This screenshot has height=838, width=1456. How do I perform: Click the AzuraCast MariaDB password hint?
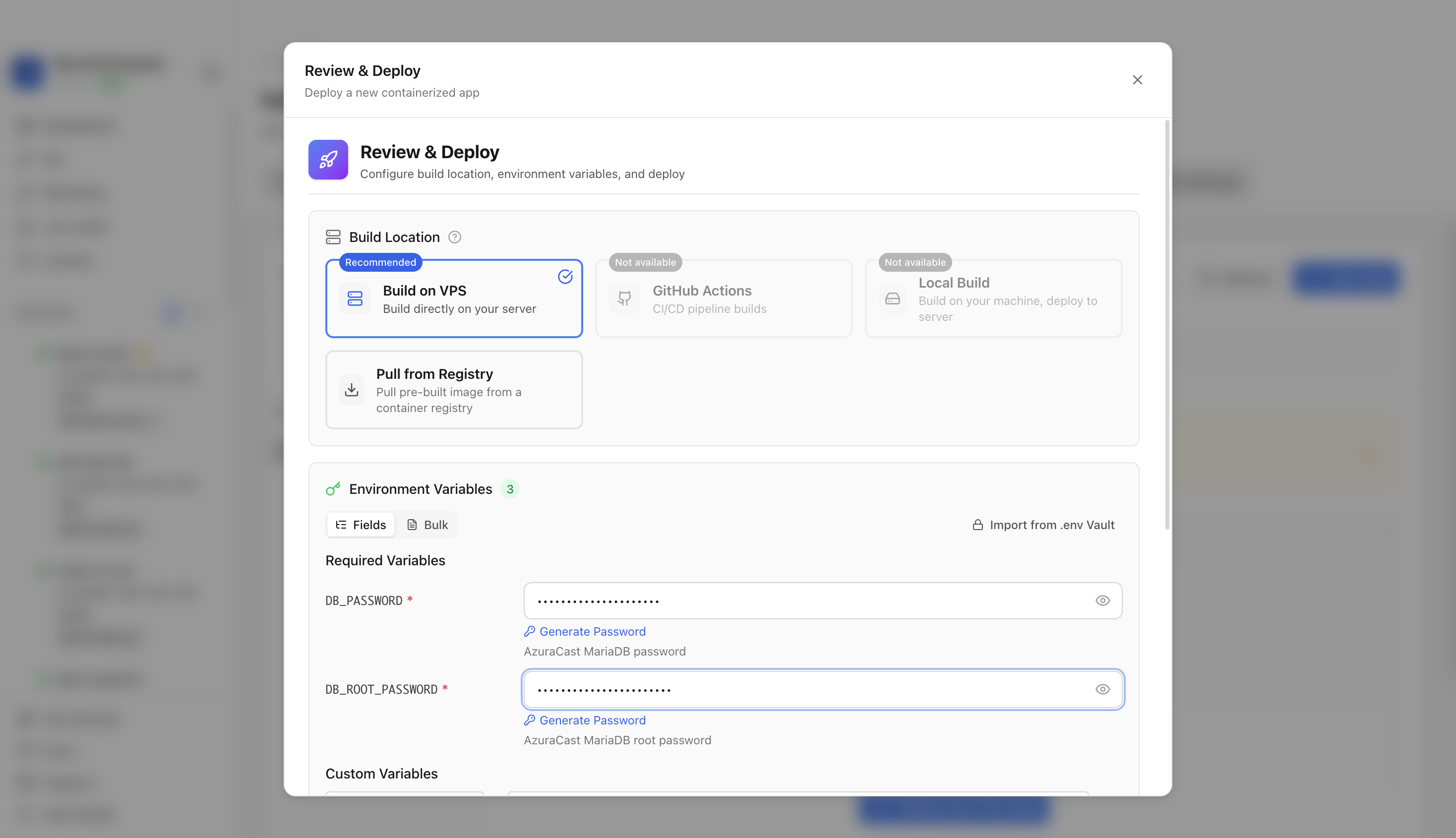605,652
